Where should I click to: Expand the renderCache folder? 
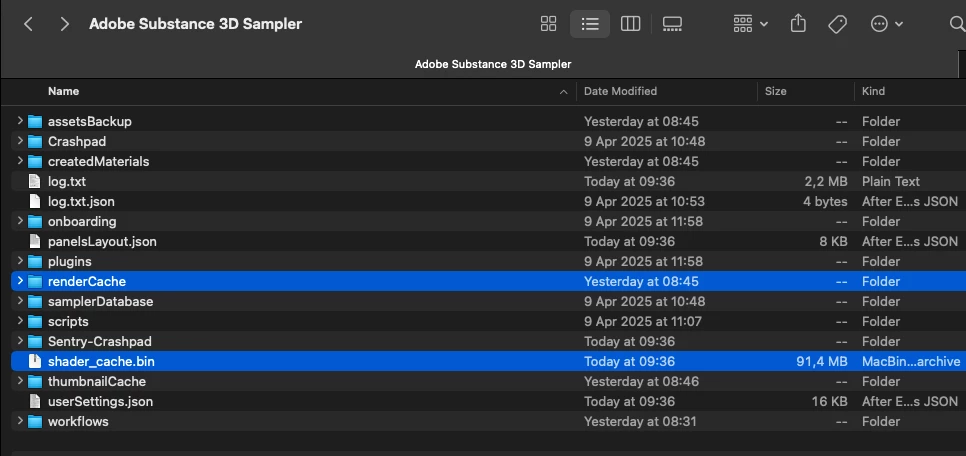click(20, 281)
